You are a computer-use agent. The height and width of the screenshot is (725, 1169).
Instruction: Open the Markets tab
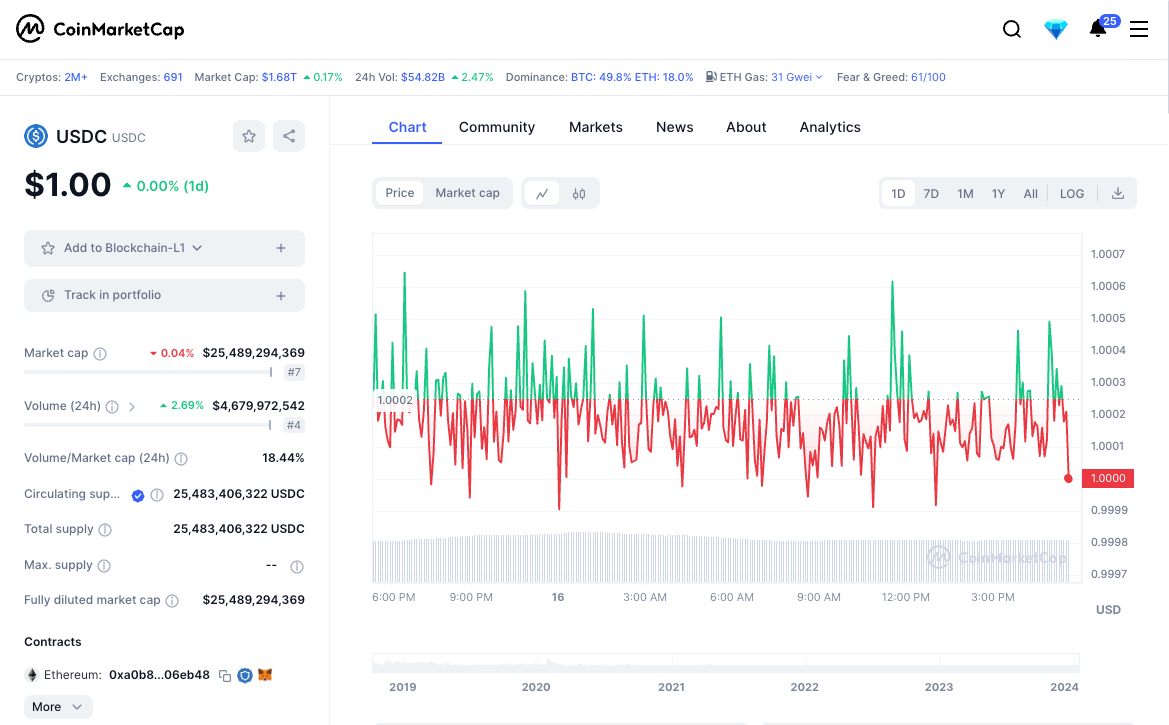click(x=596, y=127)
